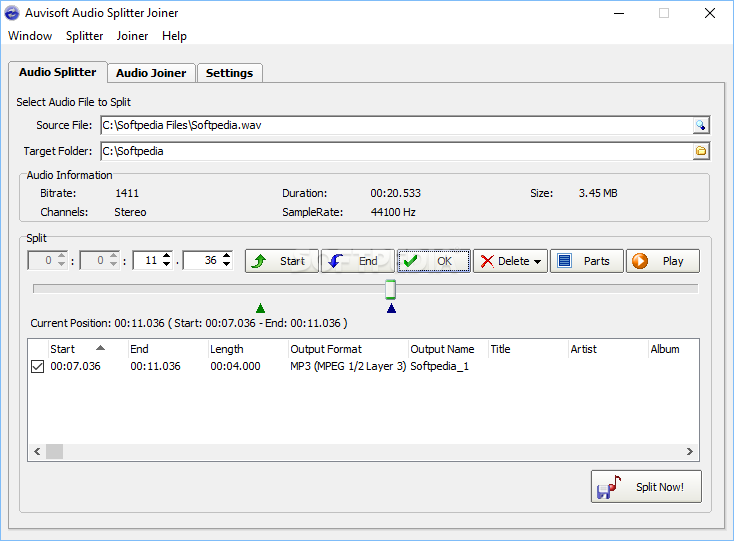734x541 pixels.
Task: Increase the milliseconds spinner value
Action: coord(227,256)
